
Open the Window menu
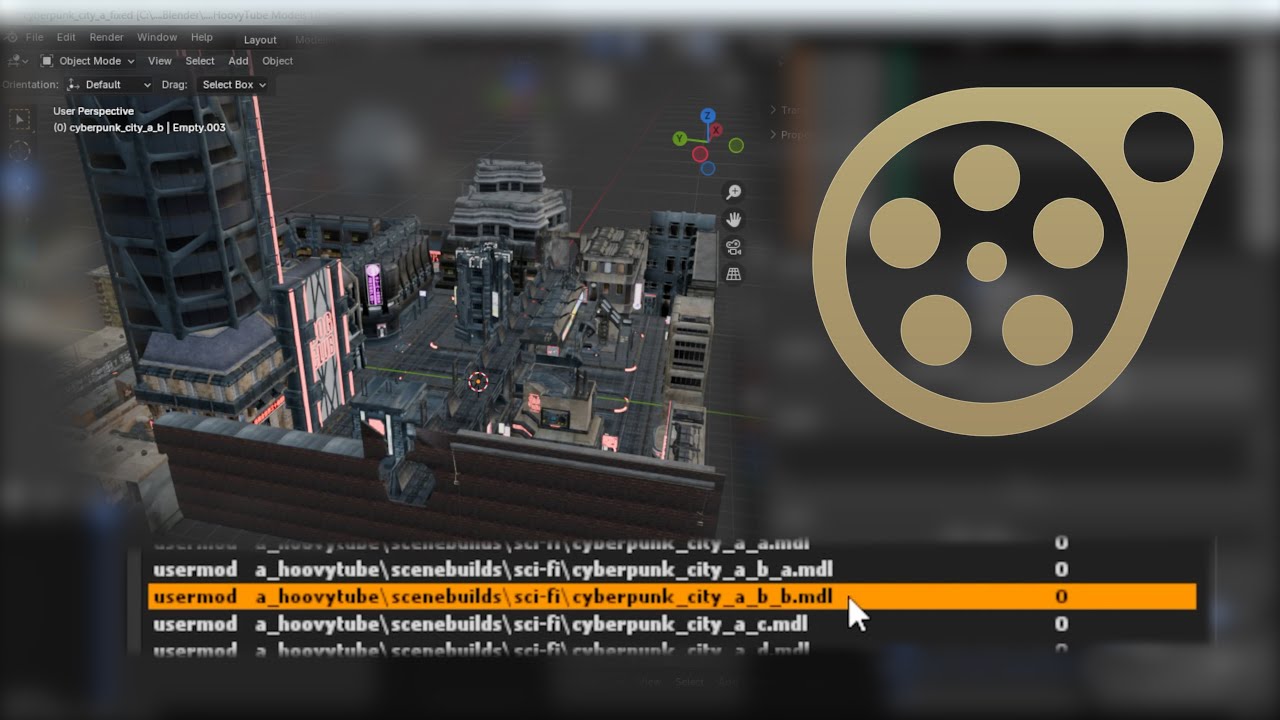point(157,37)
